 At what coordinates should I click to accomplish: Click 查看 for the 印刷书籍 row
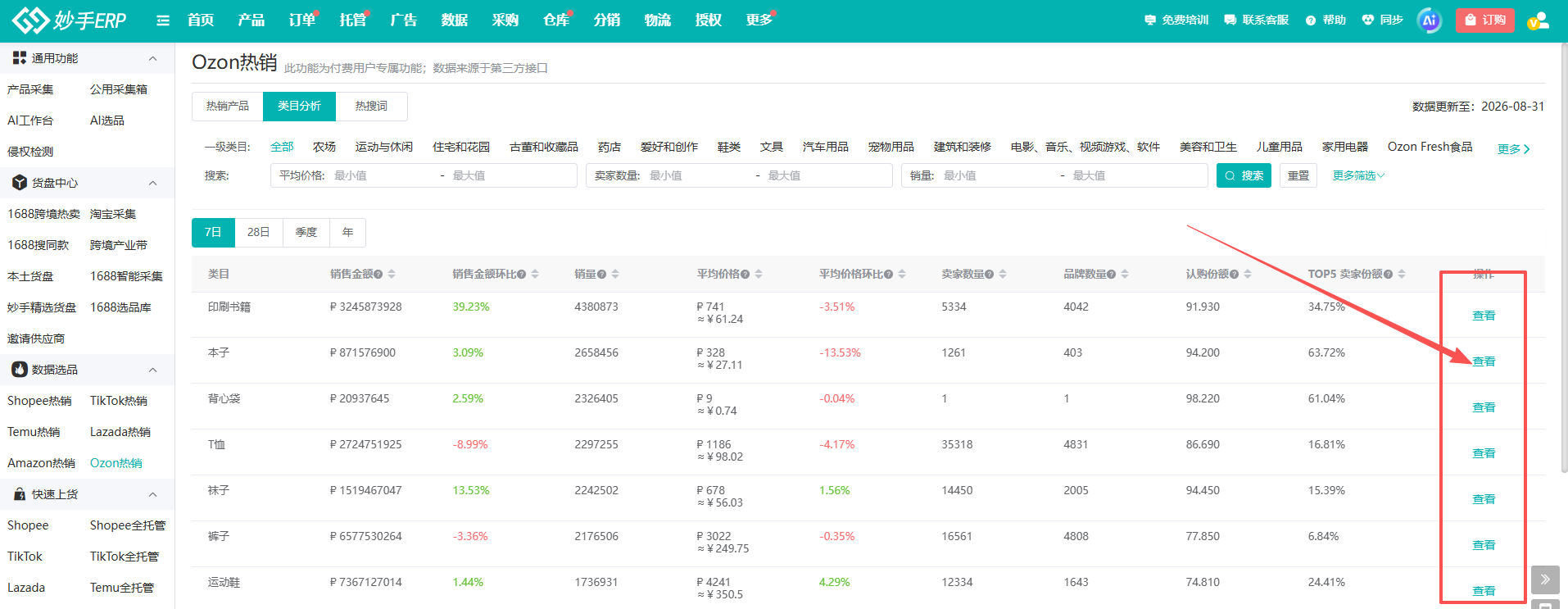(1484, 316)
